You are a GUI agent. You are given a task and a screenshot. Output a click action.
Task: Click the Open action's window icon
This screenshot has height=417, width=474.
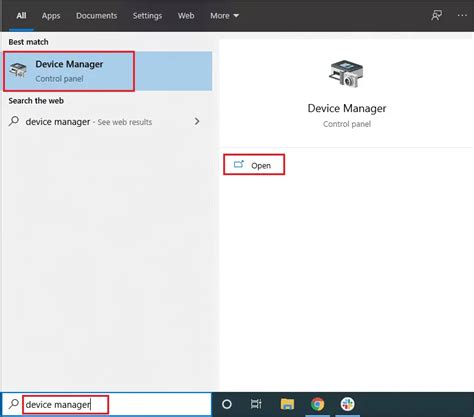239,164
